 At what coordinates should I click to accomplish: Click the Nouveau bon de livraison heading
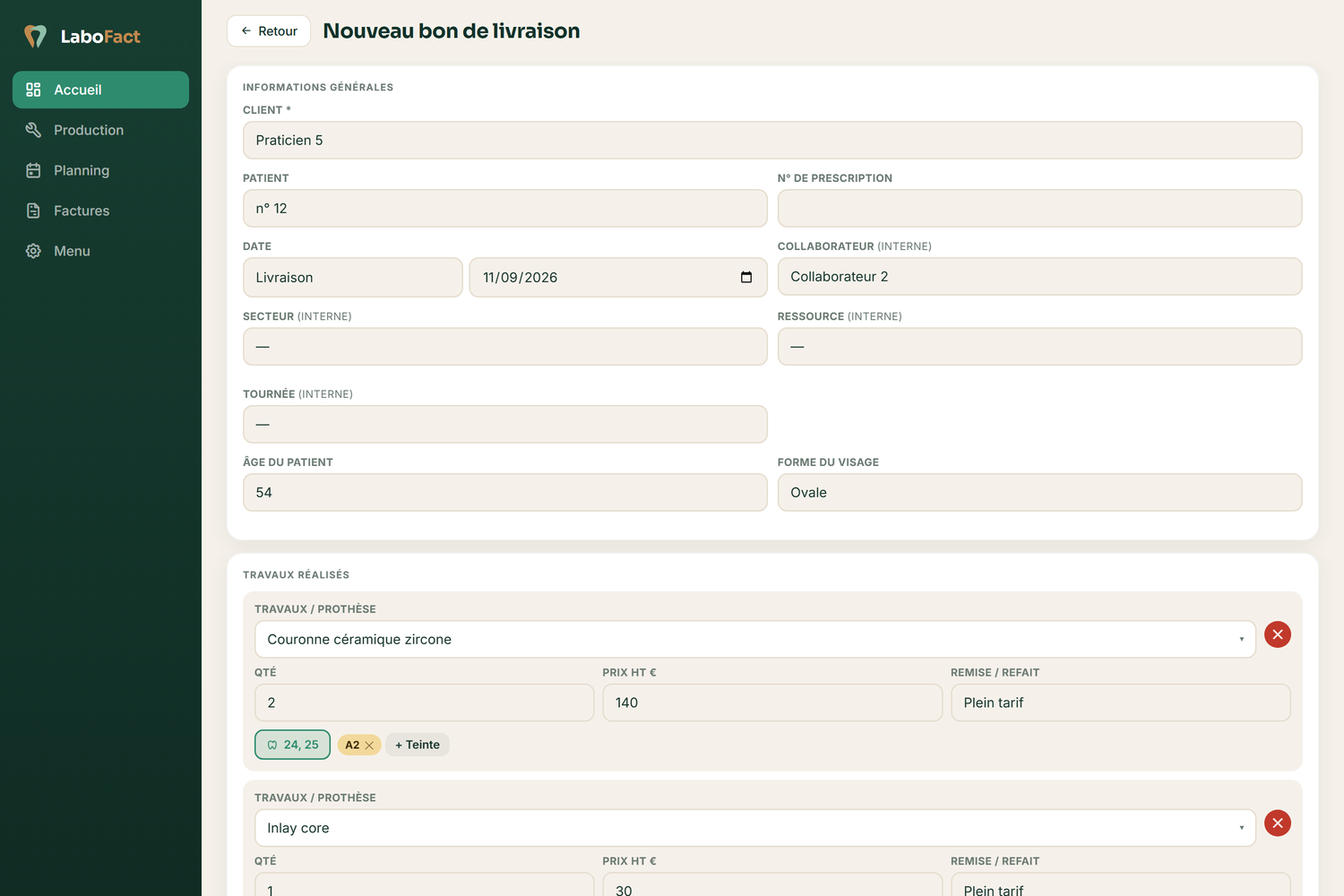[452, 30]
